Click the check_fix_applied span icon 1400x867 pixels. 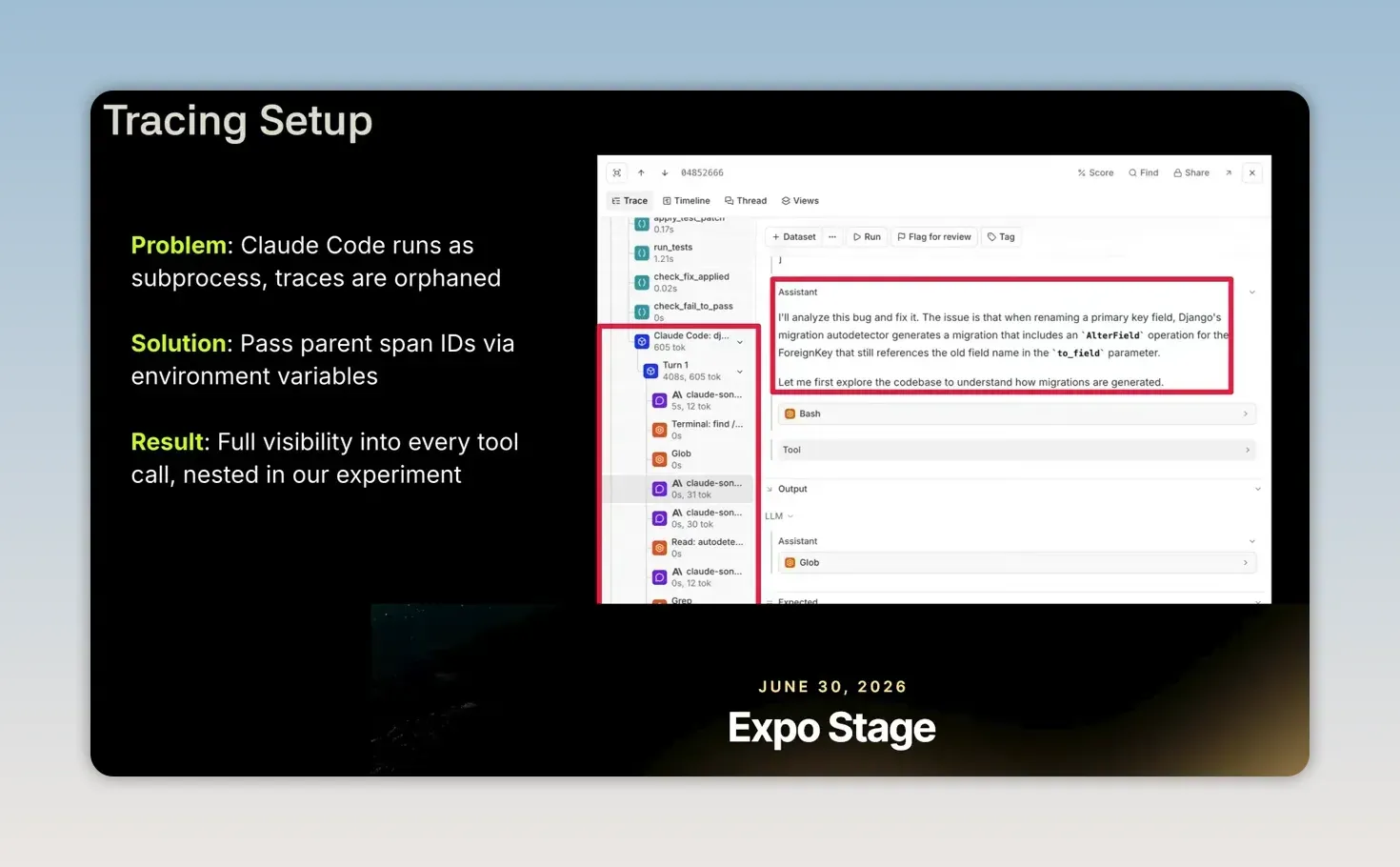point(642,283)
